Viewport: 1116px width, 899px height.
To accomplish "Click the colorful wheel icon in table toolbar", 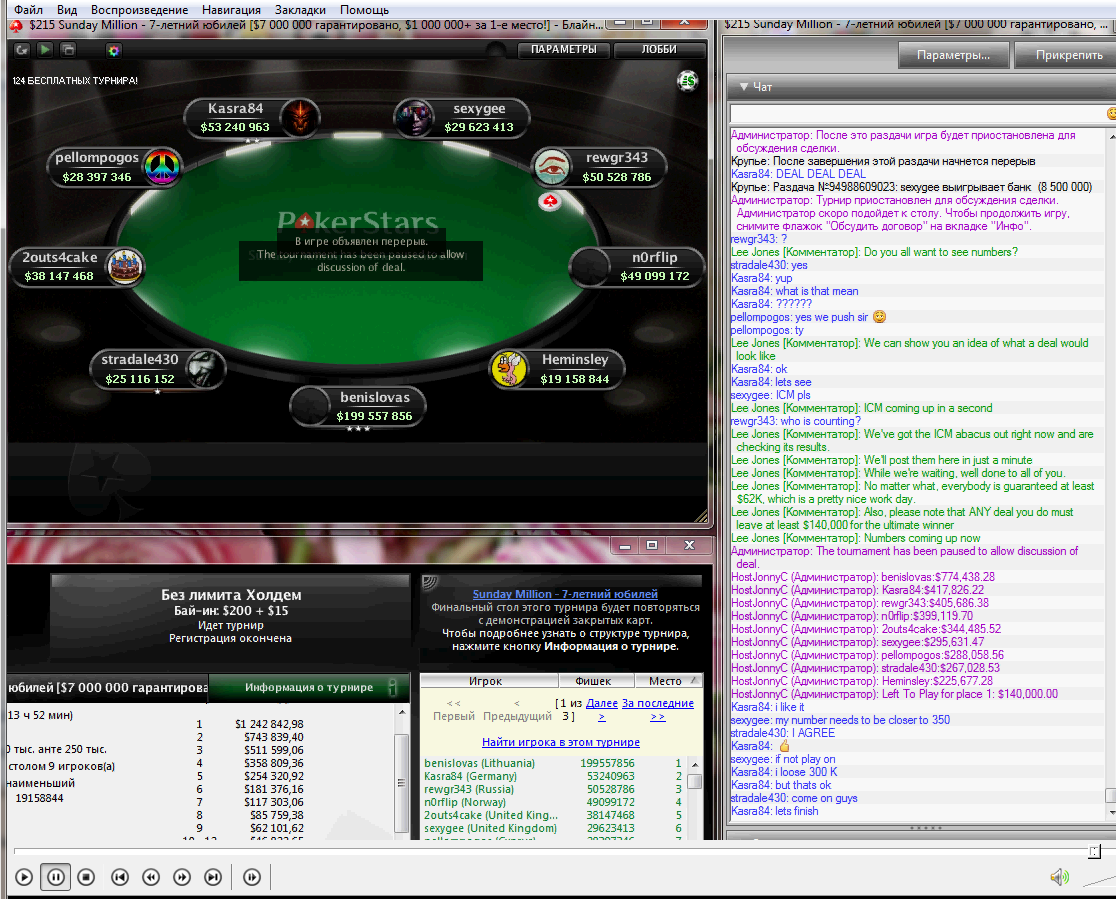I will pyautogui.click(x=113, y=49).
